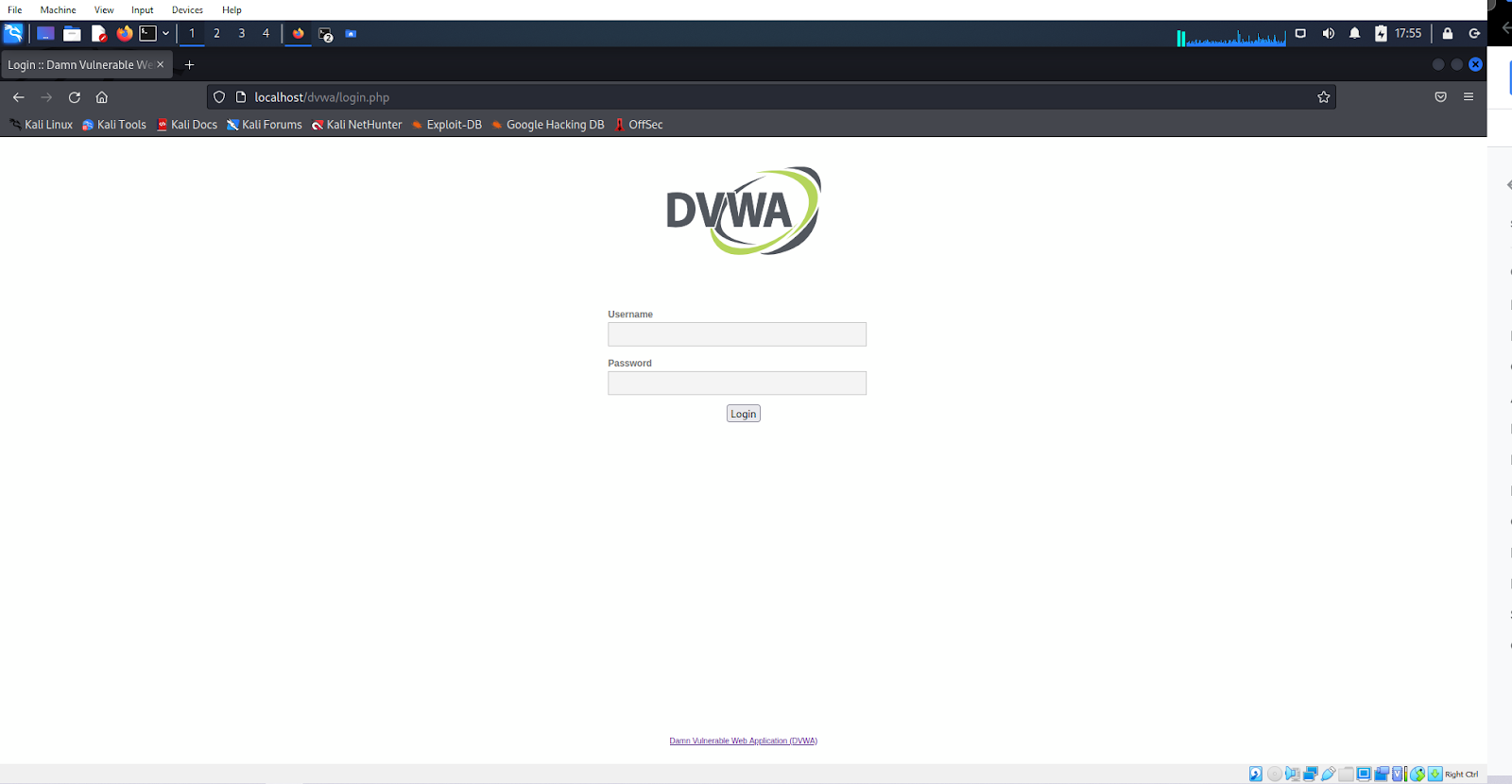The image size is (1512, 784).
Task: Click the show desktop panel icon
Action: (44, 33)
